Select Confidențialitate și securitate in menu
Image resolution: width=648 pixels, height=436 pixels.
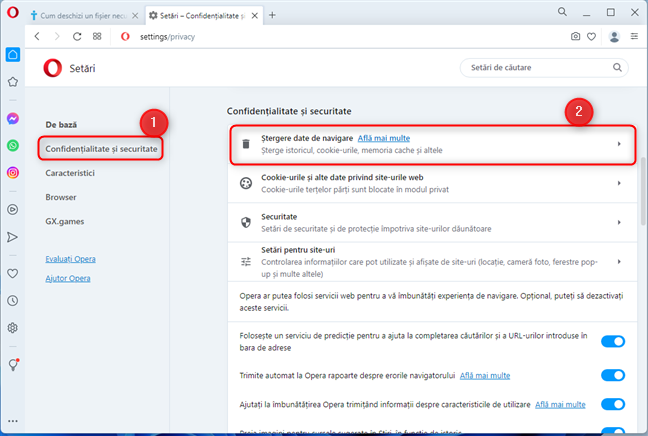pos(101,149)
